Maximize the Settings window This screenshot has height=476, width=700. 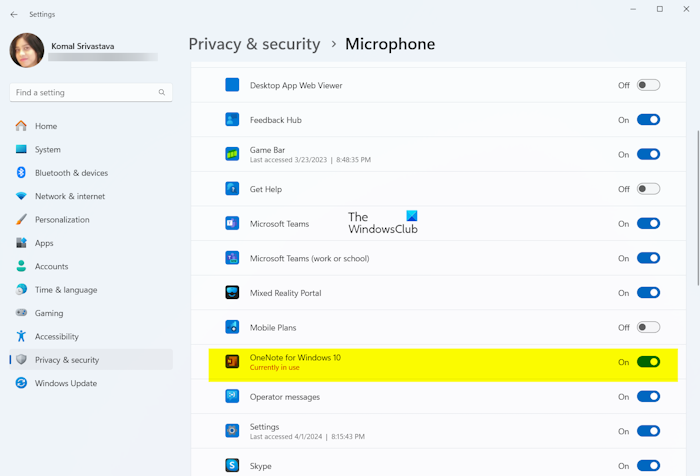coord(659,9)
